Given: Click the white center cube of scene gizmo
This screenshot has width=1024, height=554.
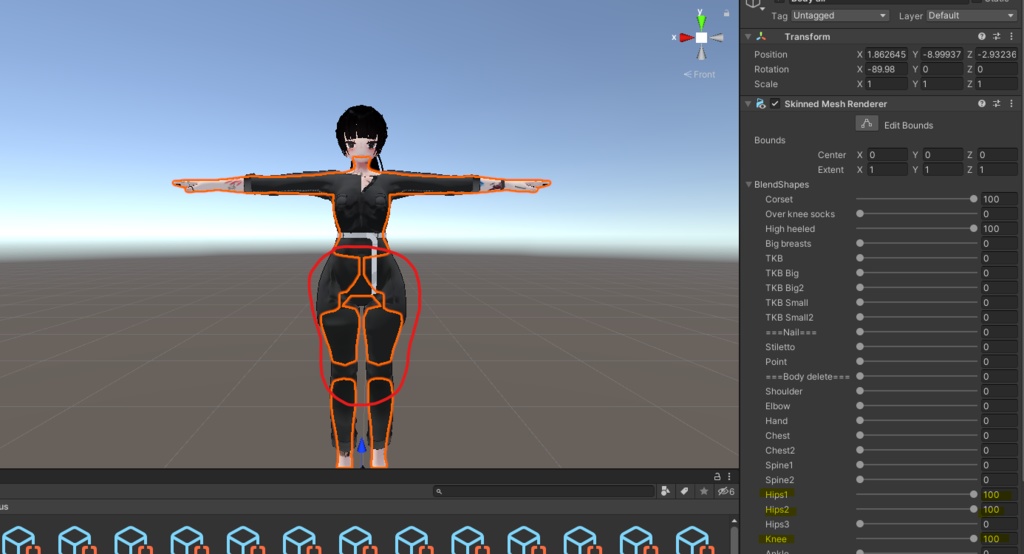Looking at the screenshot, I should click(701, 38).
